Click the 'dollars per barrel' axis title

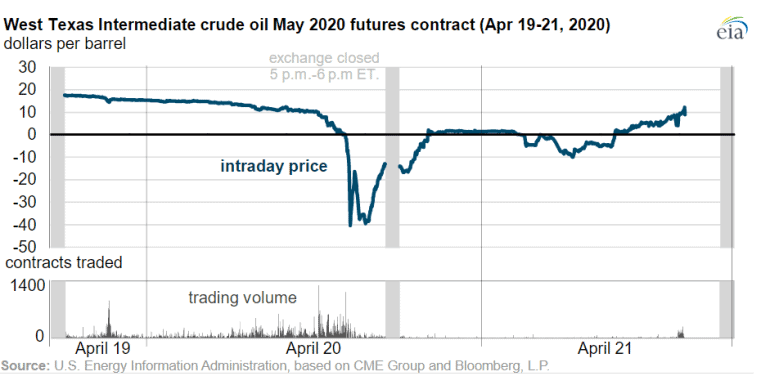(x=65, y=44)
